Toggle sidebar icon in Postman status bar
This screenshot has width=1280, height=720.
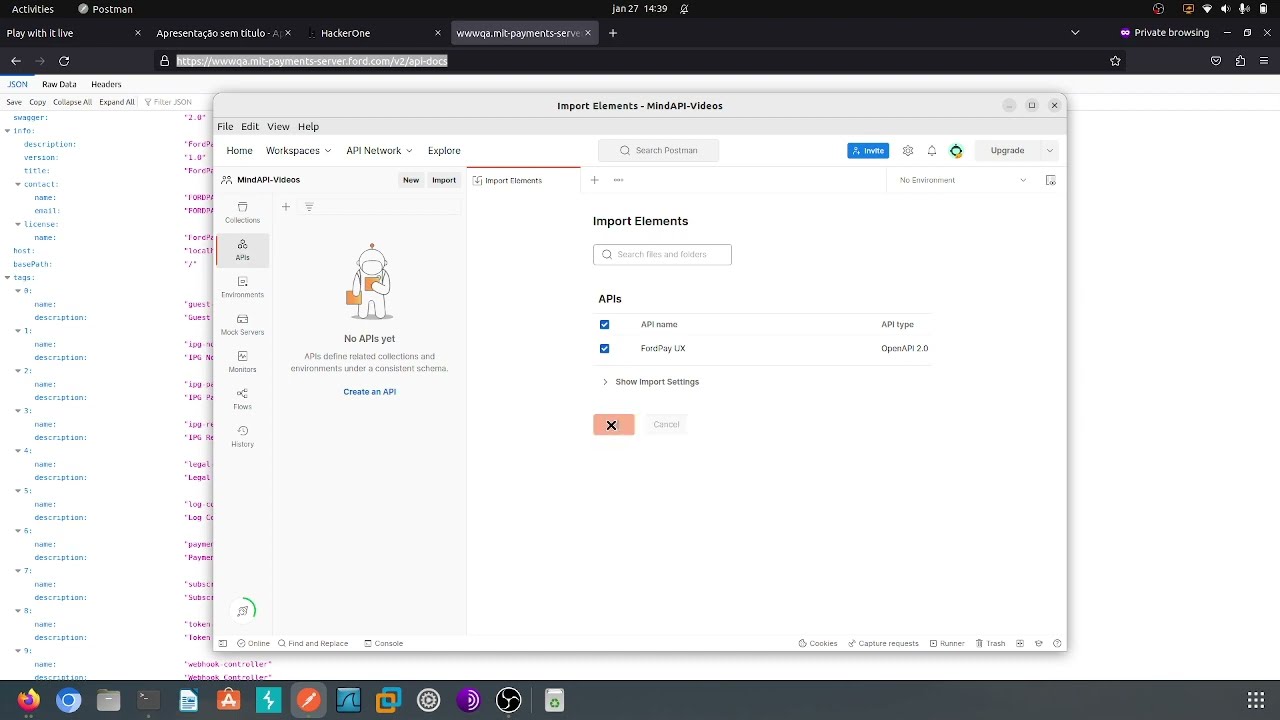(223, 643)
